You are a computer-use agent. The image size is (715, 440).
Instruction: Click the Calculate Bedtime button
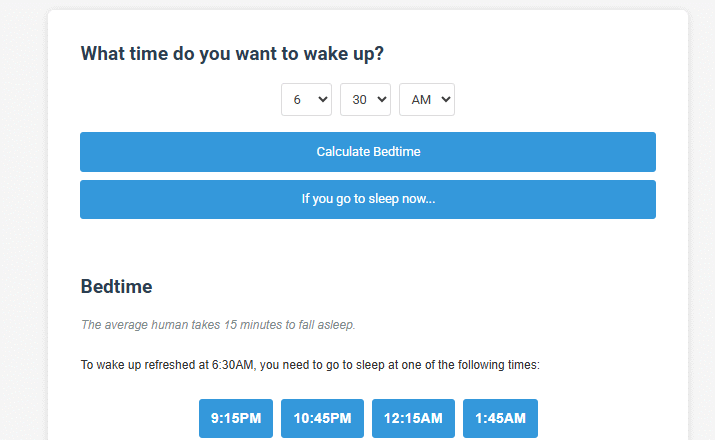tap(368, 152)
